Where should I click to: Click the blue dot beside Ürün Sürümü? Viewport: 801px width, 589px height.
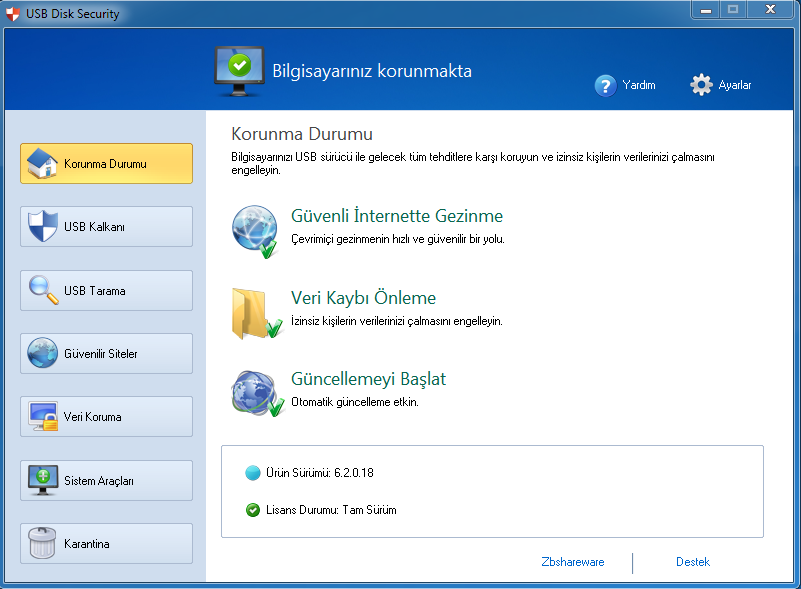(253, 473)
